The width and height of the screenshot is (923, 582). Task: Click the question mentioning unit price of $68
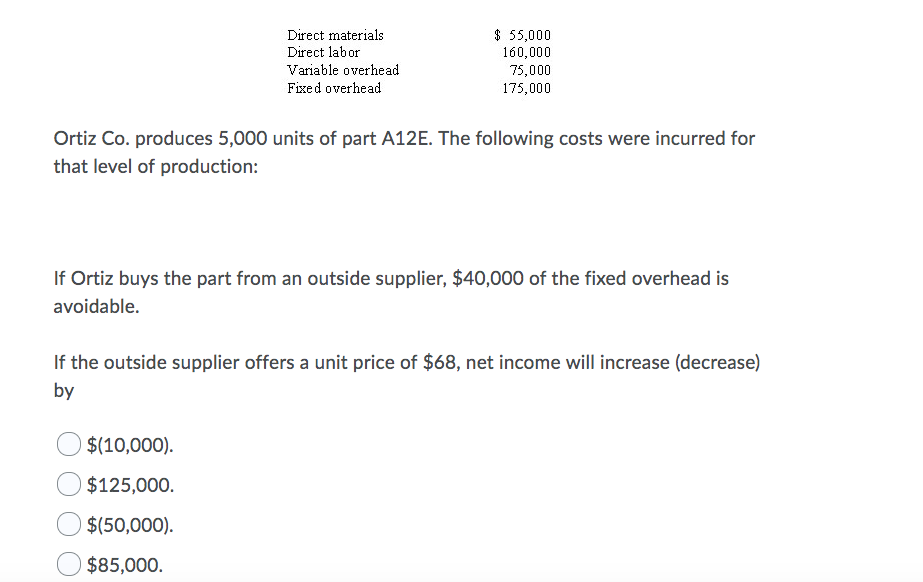(x=407, y=377)
